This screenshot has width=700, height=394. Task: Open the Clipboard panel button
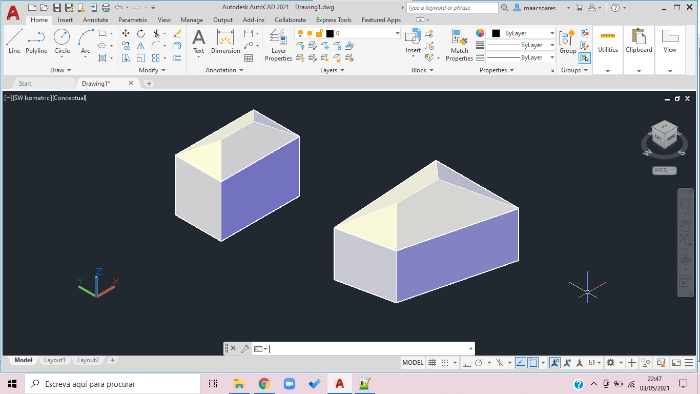[x=639, y=49]
